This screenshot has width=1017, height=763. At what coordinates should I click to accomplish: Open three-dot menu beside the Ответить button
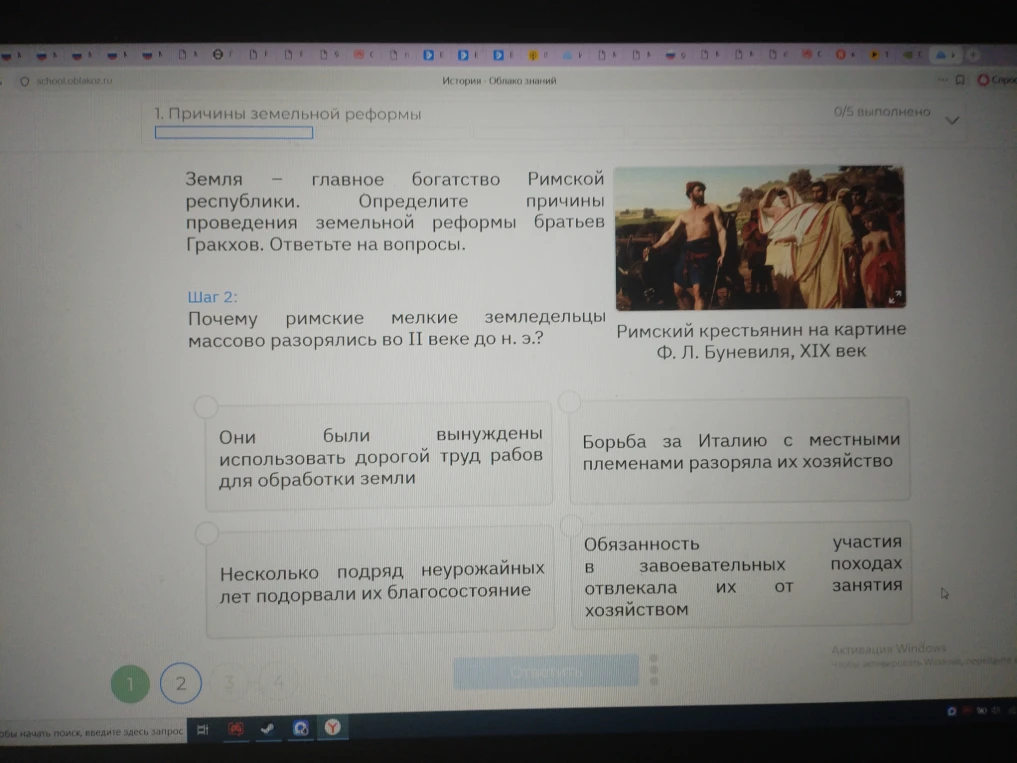[x=654, y=670]
